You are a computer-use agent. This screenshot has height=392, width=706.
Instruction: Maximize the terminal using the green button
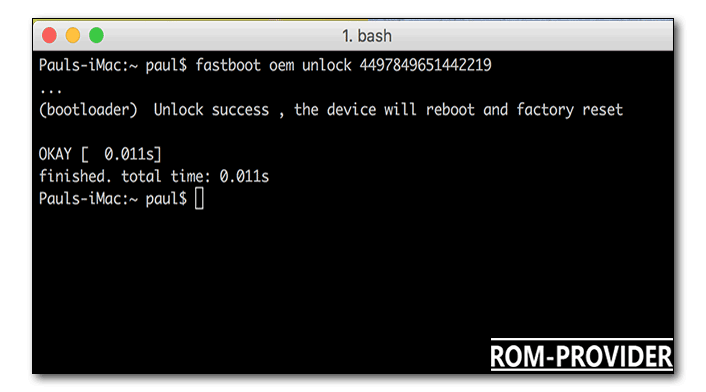(x=96, y=36)
